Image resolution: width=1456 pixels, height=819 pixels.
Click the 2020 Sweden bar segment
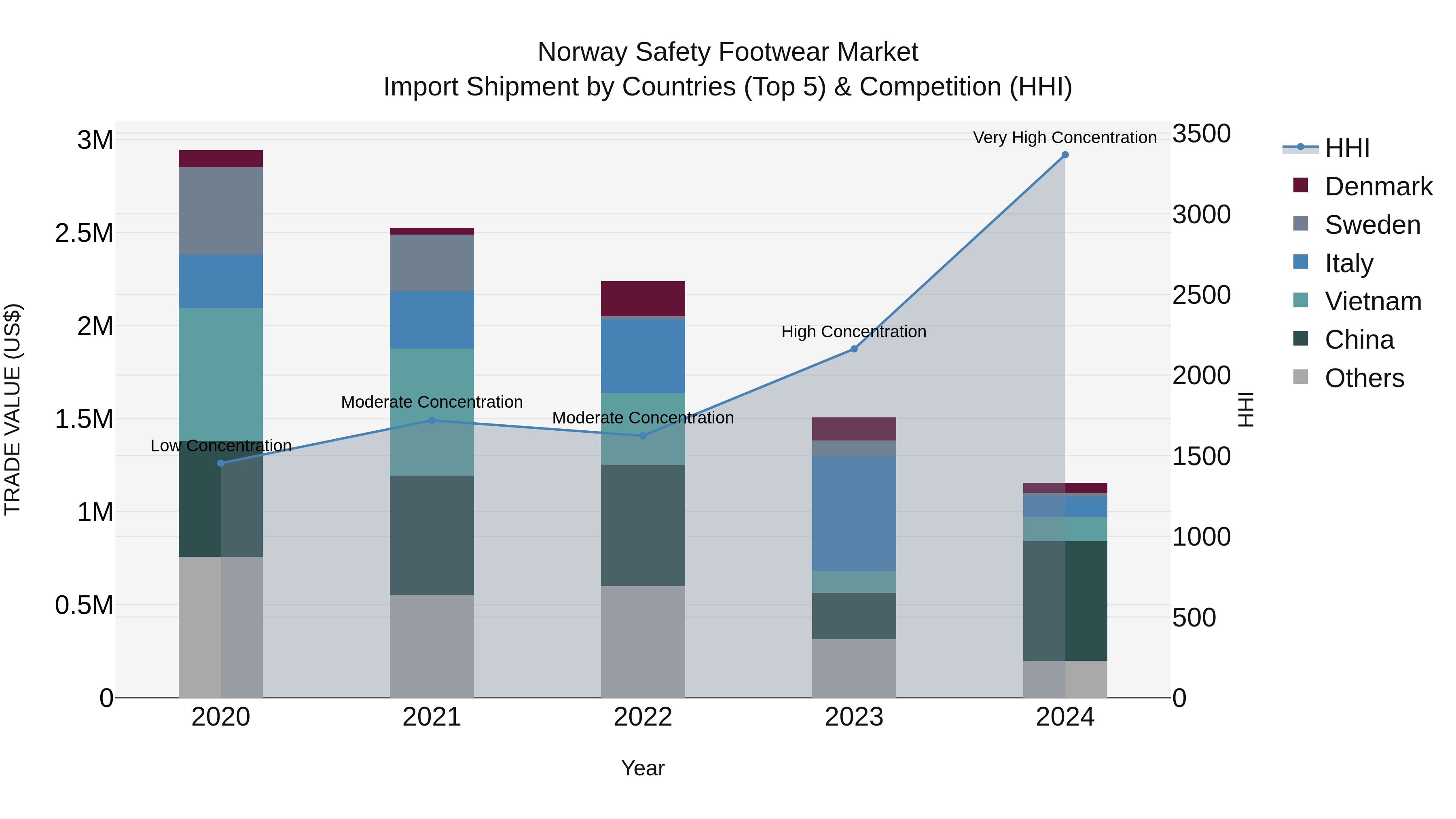tap(221, 211)
